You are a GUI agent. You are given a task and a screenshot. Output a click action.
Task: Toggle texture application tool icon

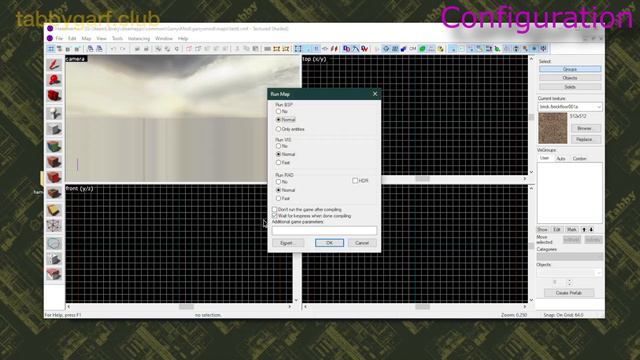(x=54, y=146)
